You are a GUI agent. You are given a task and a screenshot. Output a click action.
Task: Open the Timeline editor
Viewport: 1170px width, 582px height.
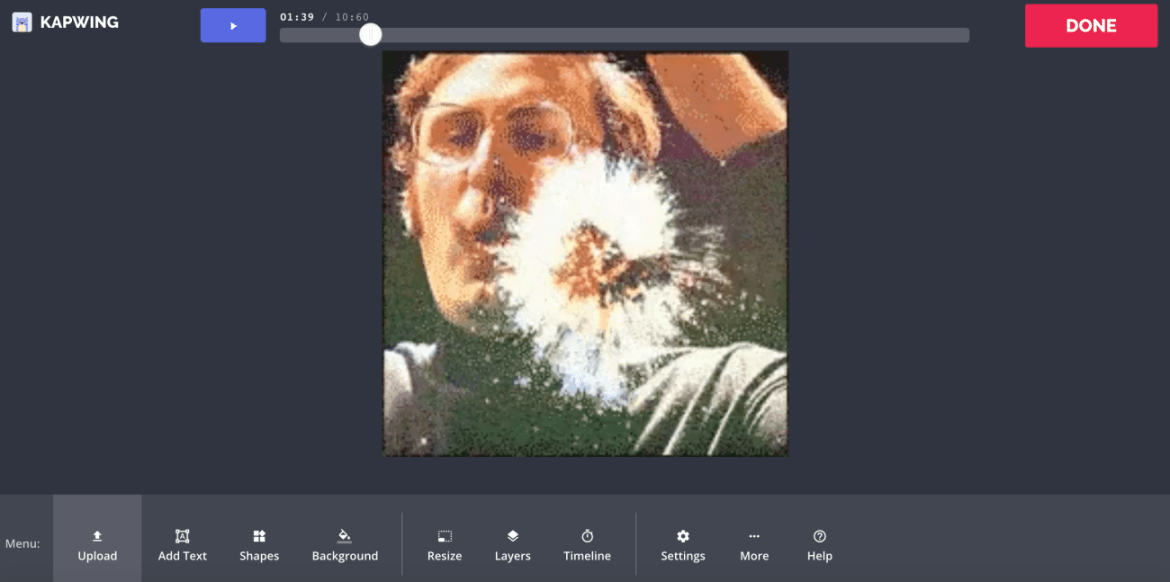587,545
